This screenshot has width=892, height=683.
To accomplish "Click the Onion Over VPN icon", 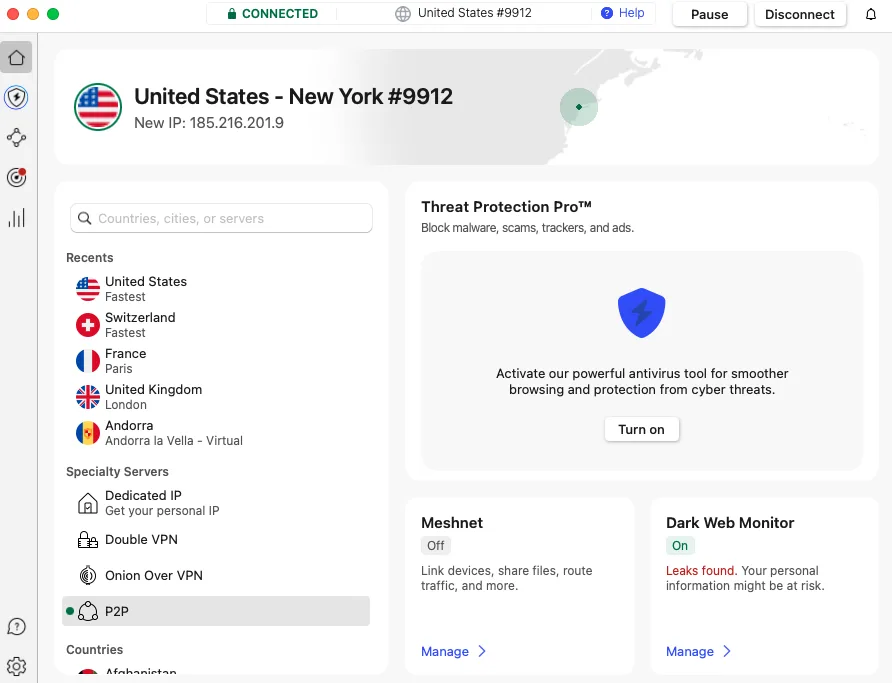I will pos(88,576).
